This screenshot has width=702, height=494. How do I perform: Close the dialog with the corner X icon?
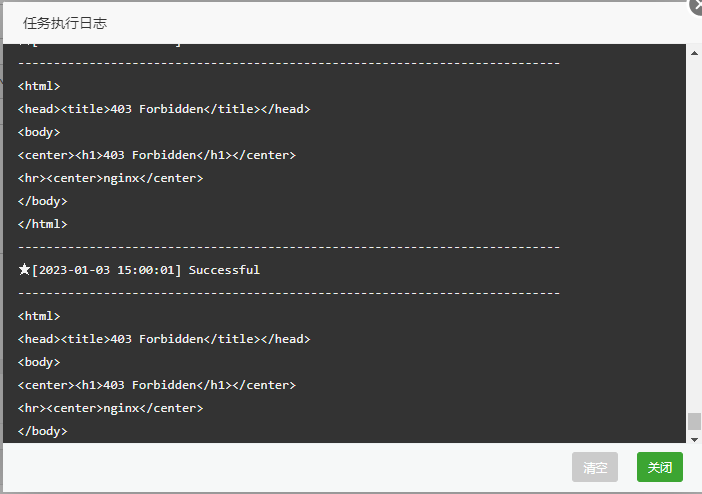697,5
